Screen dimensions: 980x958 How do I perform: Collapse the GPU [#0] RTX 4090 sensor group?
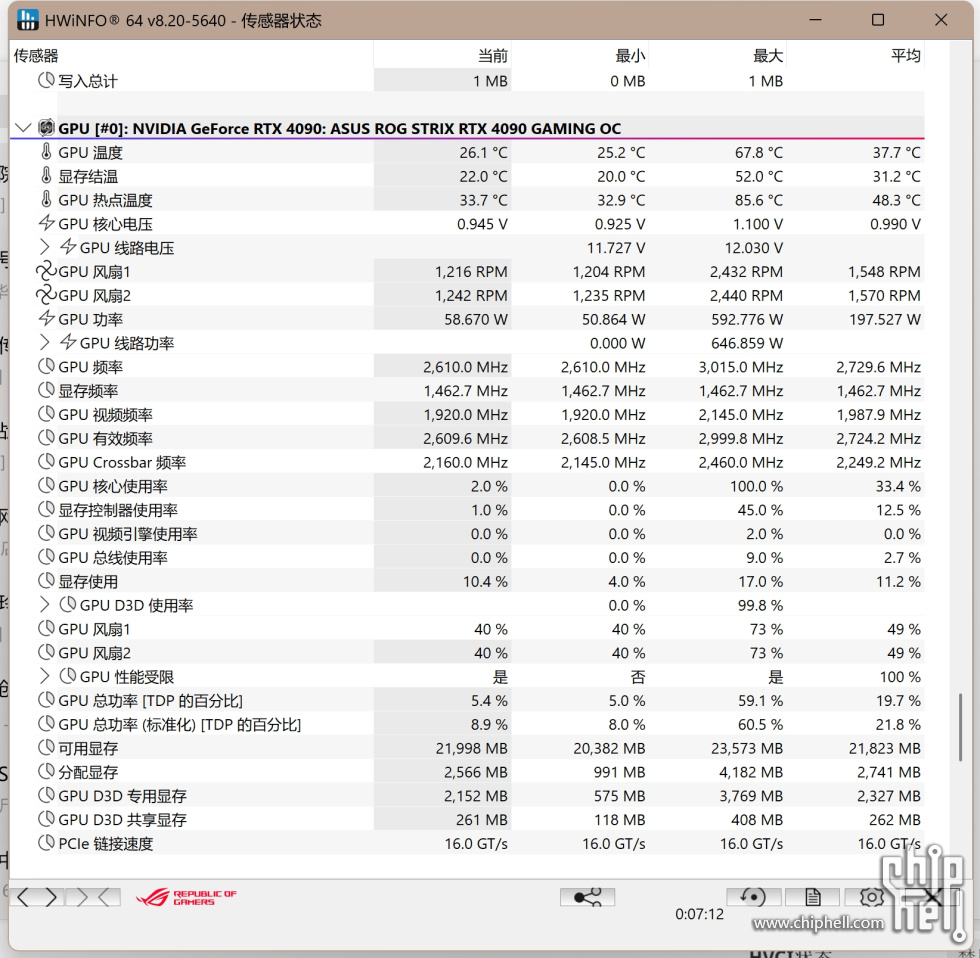pos(22,128)
